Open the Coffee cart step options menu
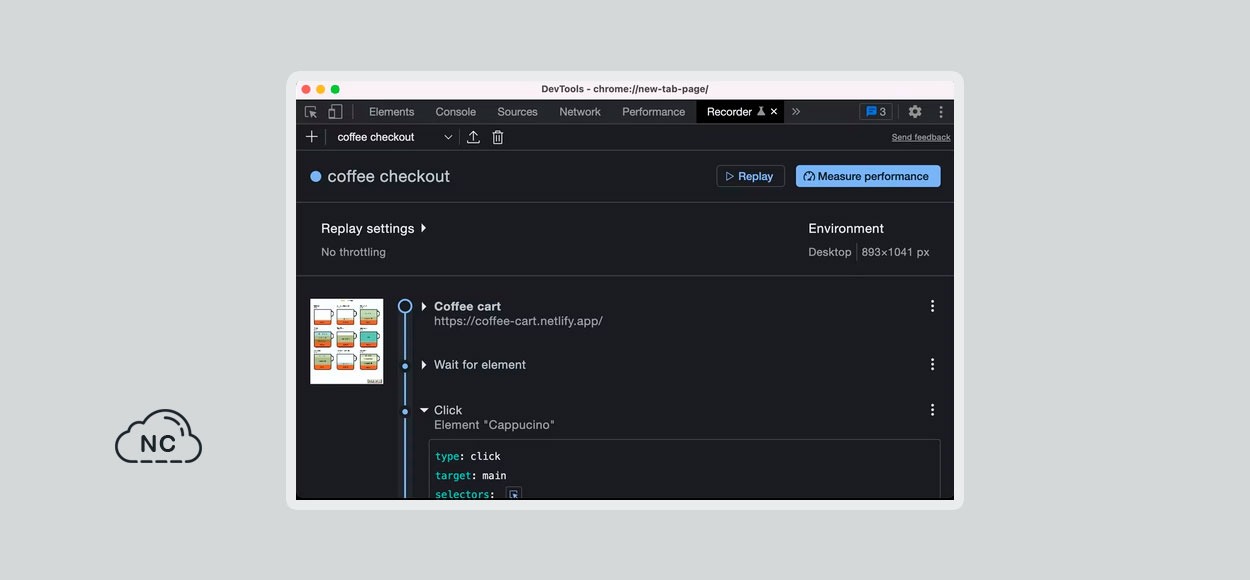1250x580 pixels. [x=932, y=306]
